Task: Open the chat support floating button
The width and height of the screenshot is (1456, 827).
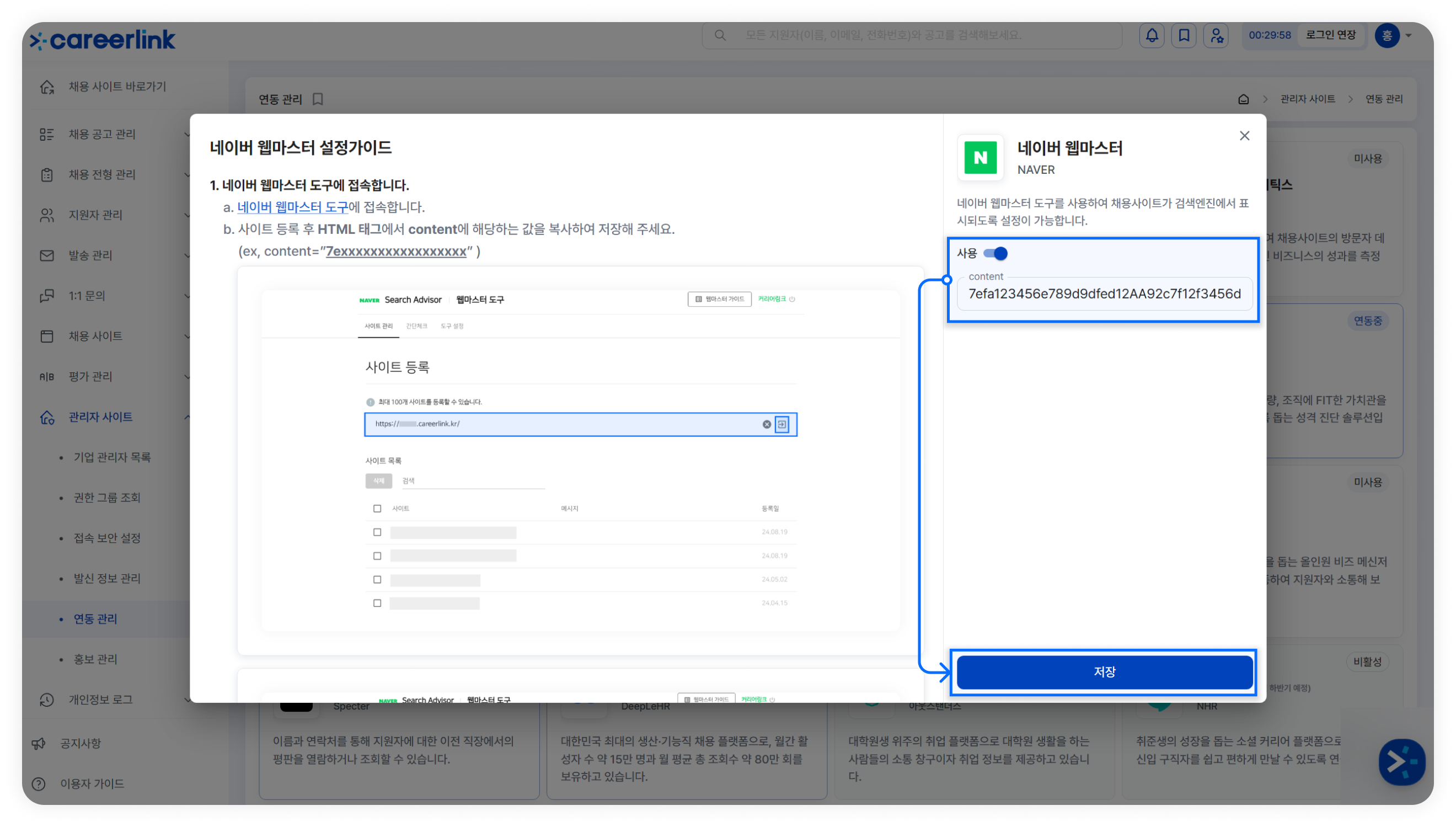Action: coord(1401,762)
